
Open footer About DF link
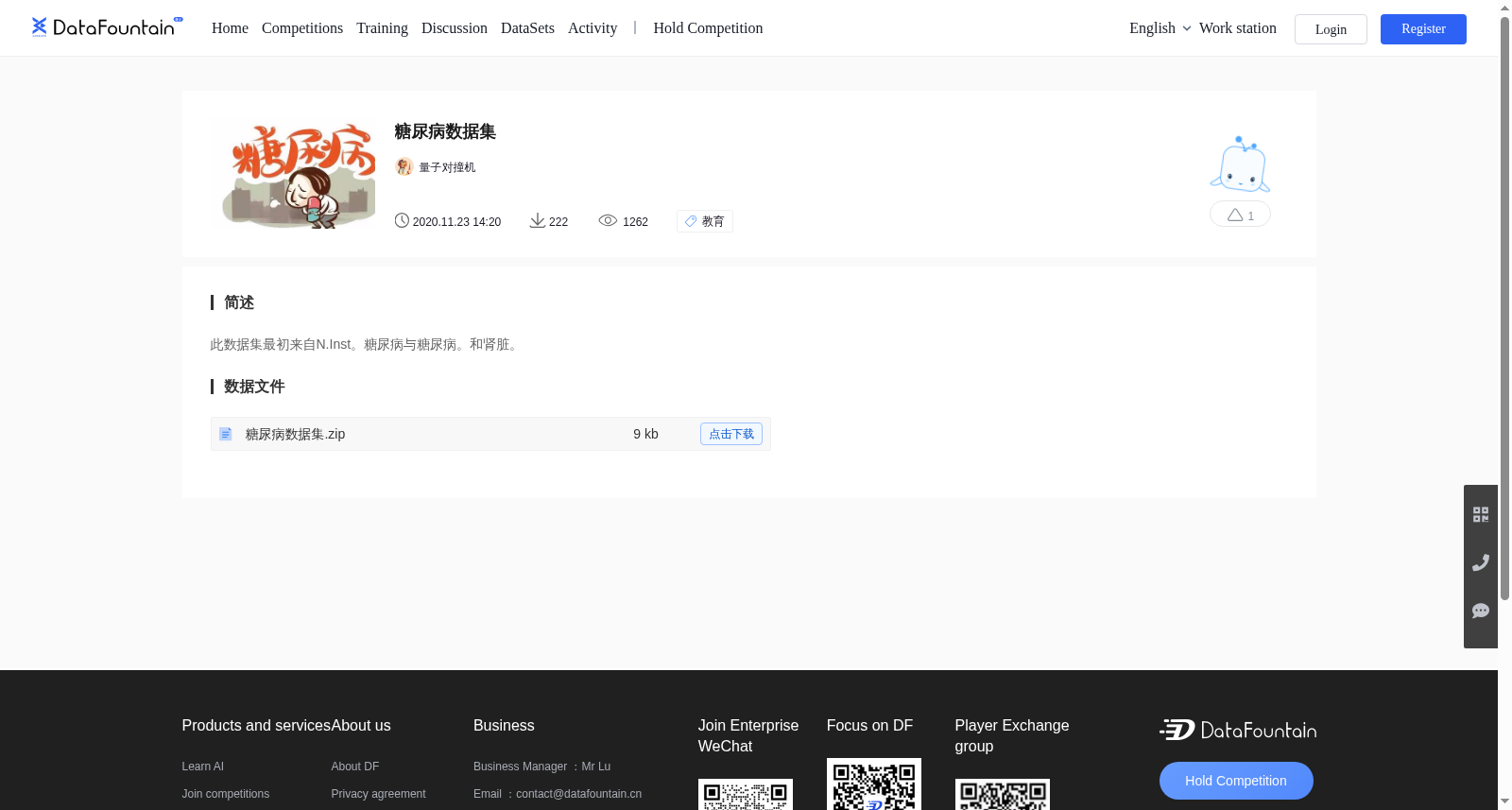coord(354,767)
